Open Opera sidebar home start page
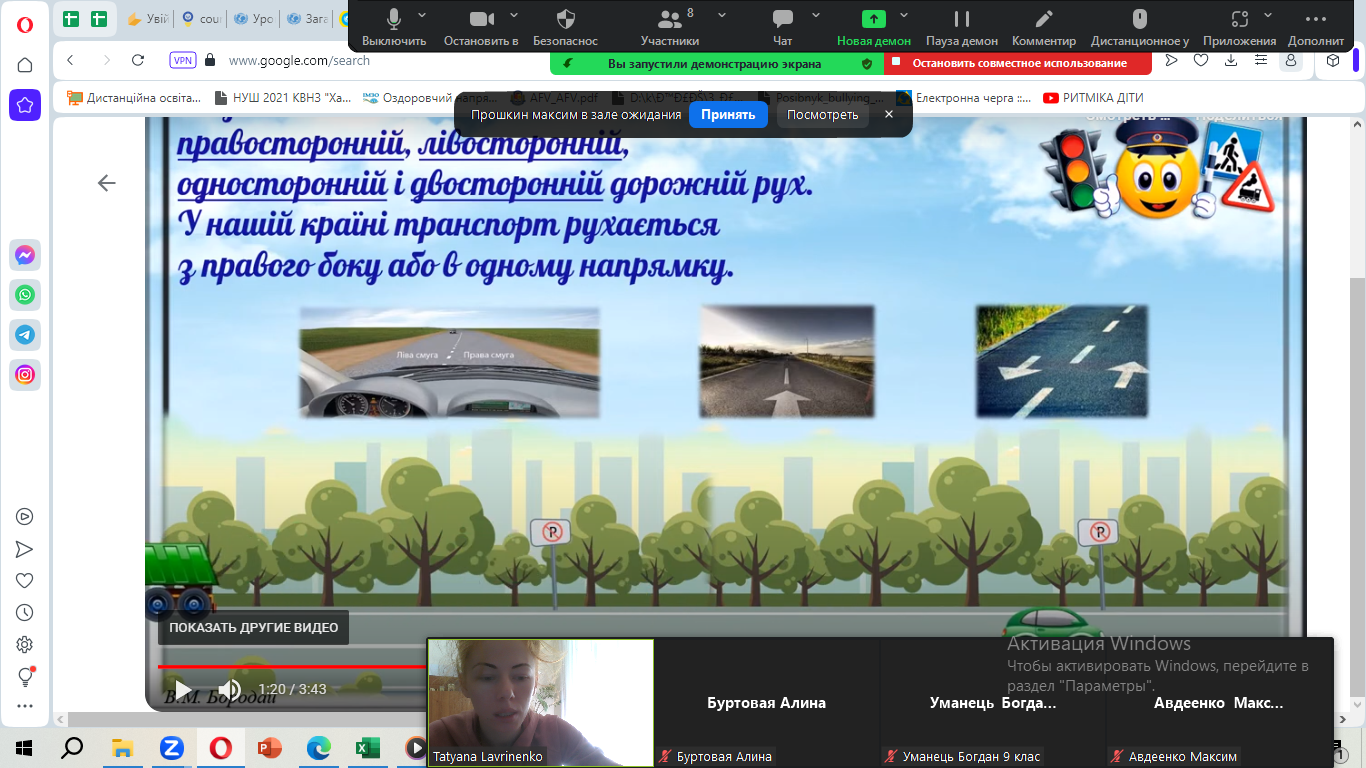Viewport: 1366px width, 768px height. pyautogui.click(x=25, y=65)
